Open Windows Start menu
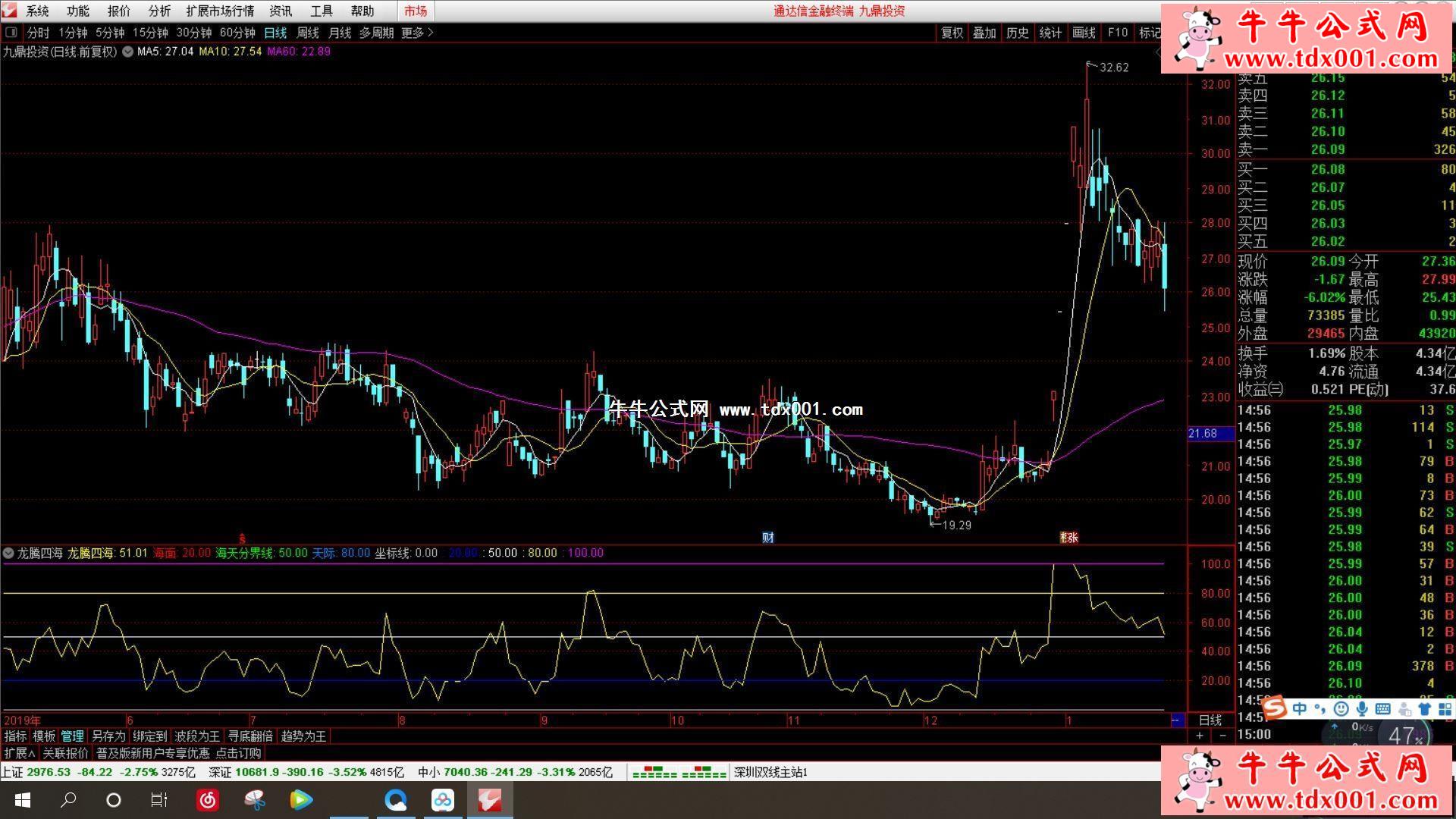1456x819 pixels. click(22, 800)
